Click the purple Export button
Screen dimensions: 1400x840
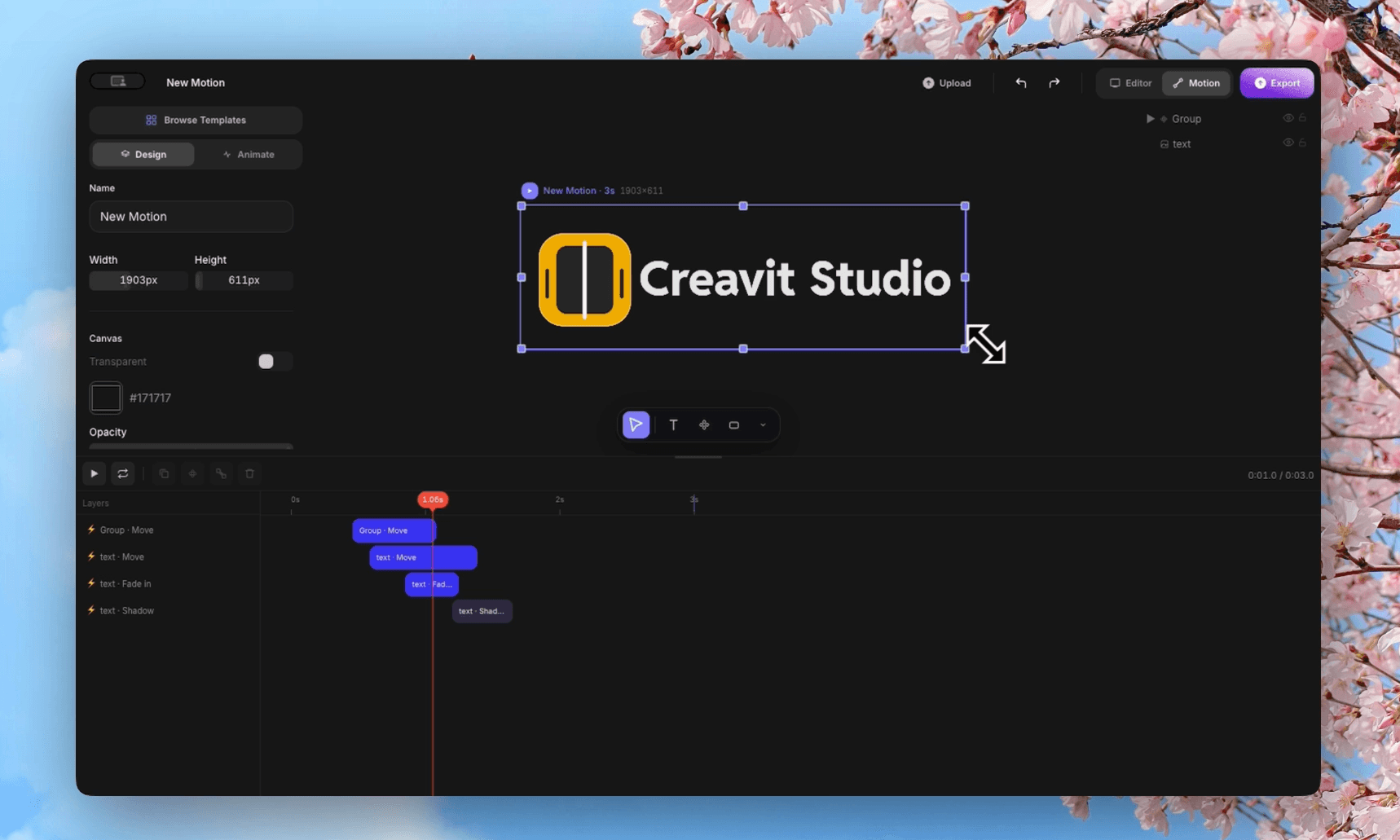[1277, 83]
